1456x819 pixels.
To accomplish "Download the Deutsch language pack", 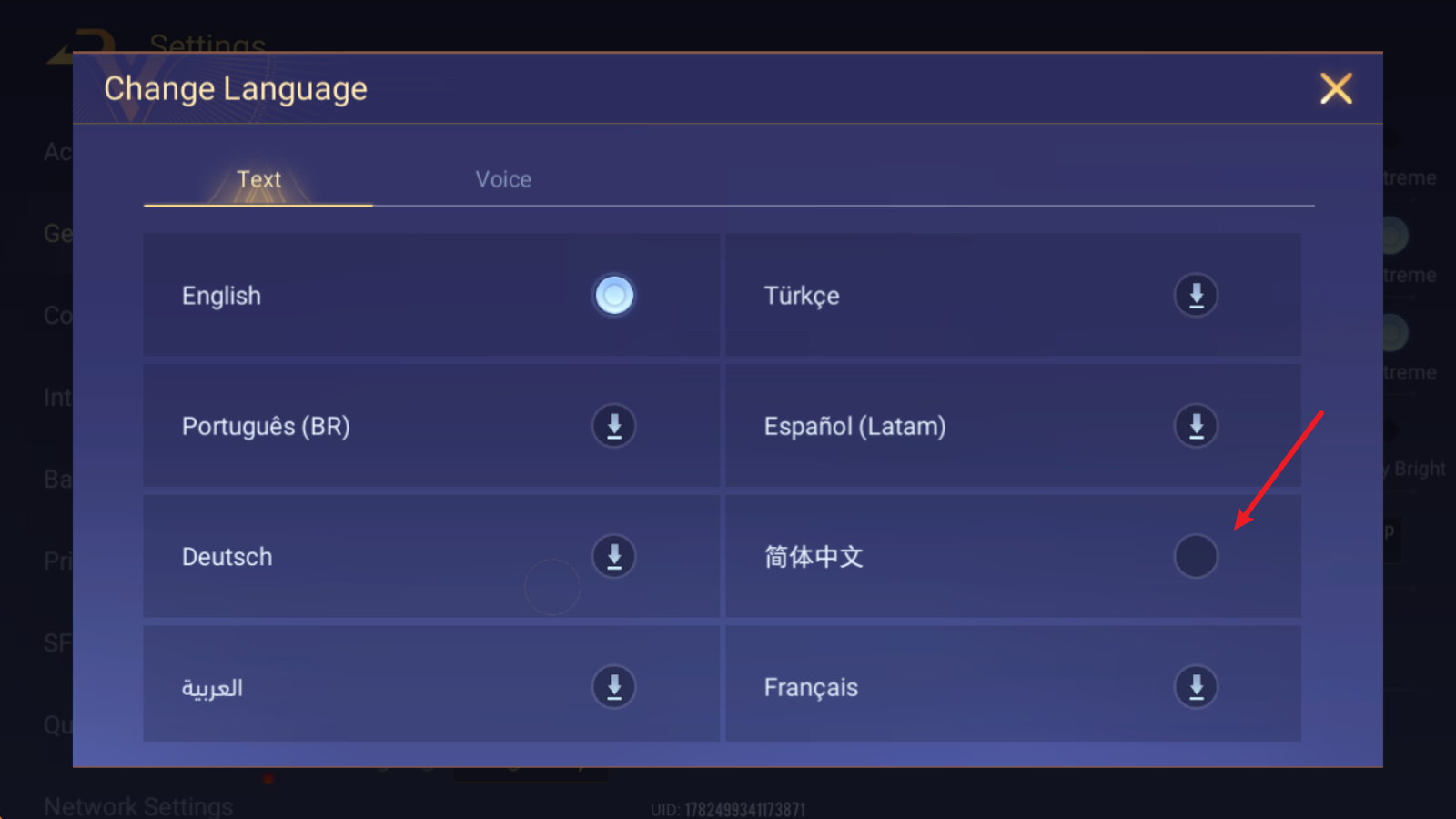I will [x=614, y=556].
